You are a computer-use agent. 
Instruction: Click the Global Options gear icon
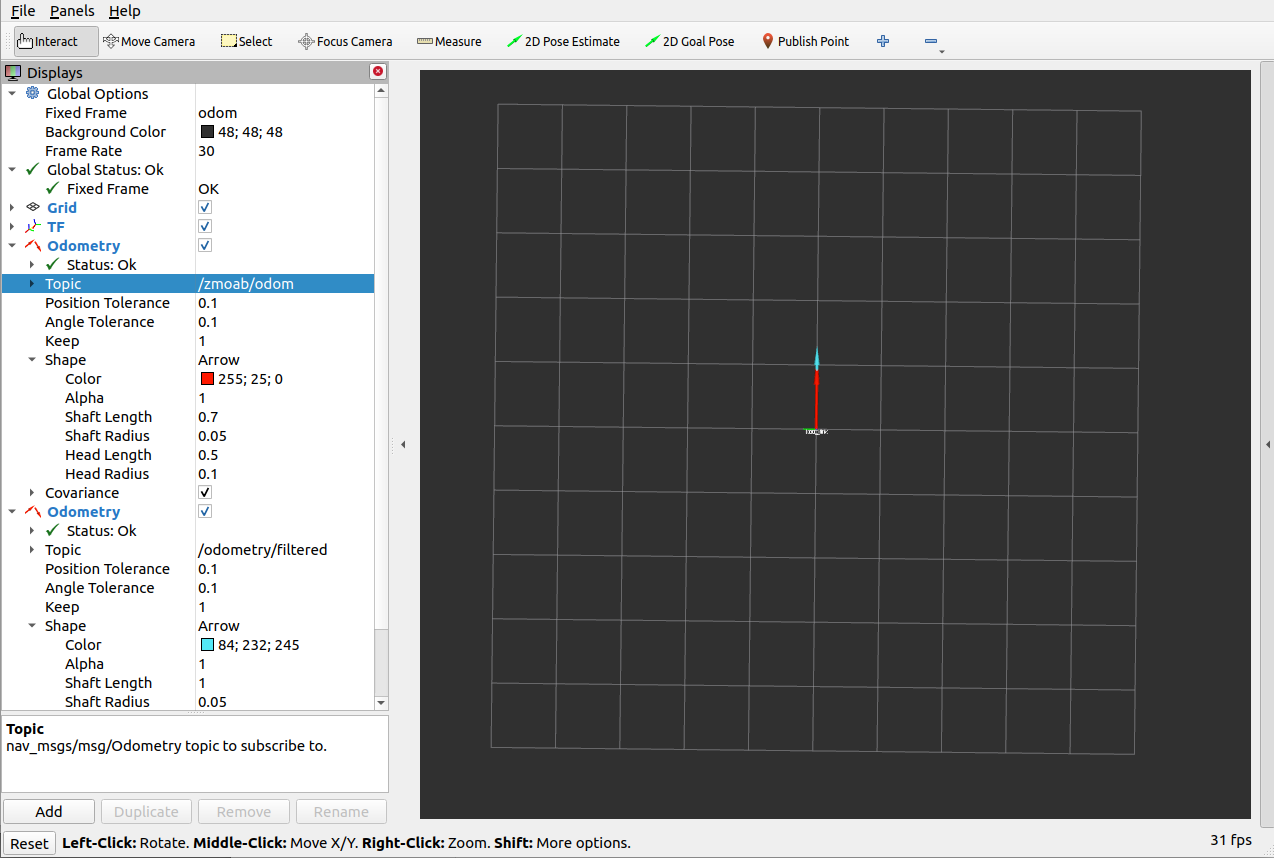tap(33, 93)
